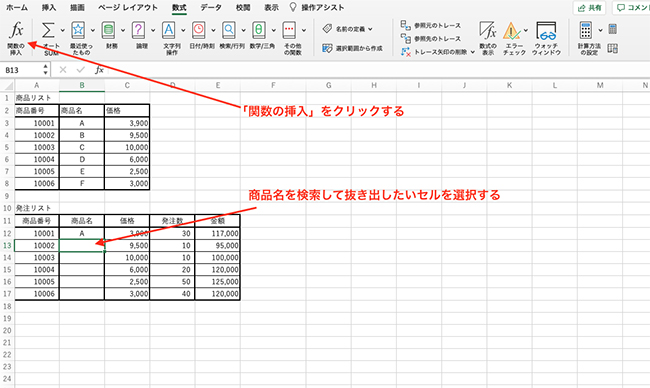Expand the トレース矢印の削除 dropdown arrow
Screen dimensions: 650x388
(473, 52)
